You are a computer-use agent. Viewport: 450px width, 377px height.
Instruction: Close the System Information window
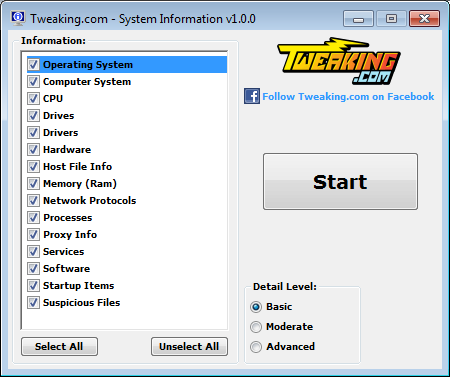[424, 18]
